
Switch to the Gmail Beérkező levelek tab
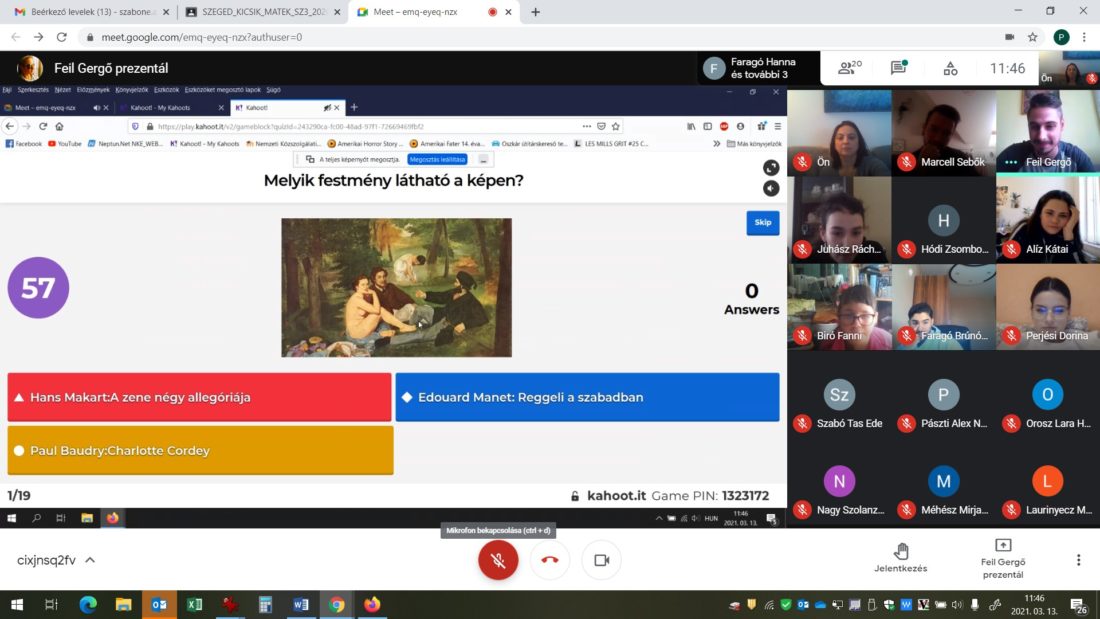tap(90, 12)
